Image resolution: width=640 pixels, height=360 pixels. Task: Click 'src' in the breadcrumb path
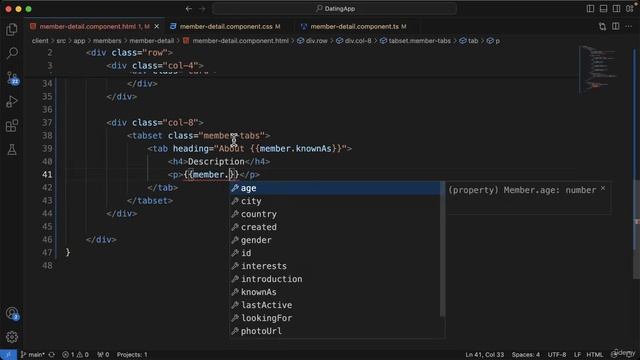61,41
